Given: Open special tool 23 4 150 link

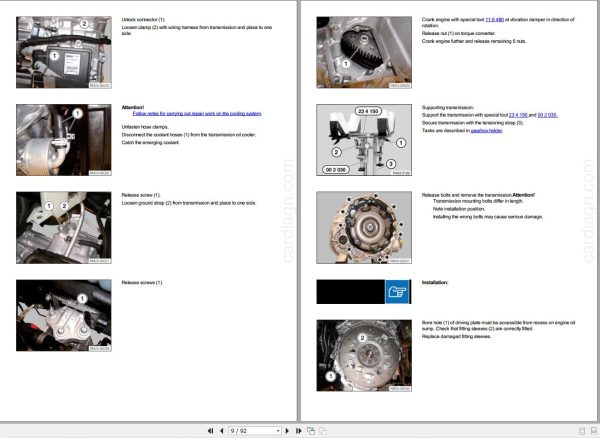Looking at the screenshot, I should click(x=518, y=115).
